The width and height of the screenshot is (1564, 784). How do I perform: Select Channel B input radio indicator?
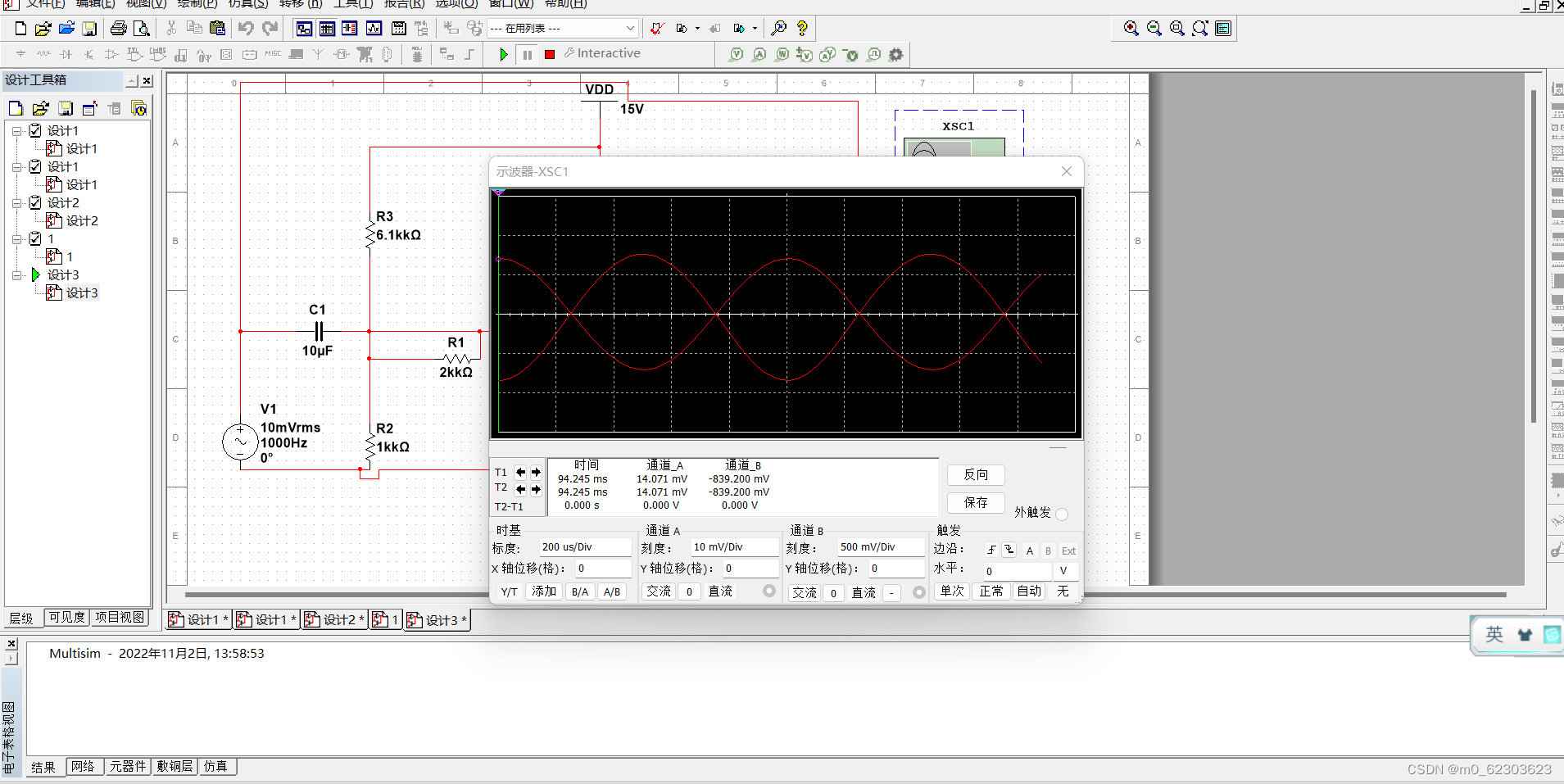(x=918, y=591)
